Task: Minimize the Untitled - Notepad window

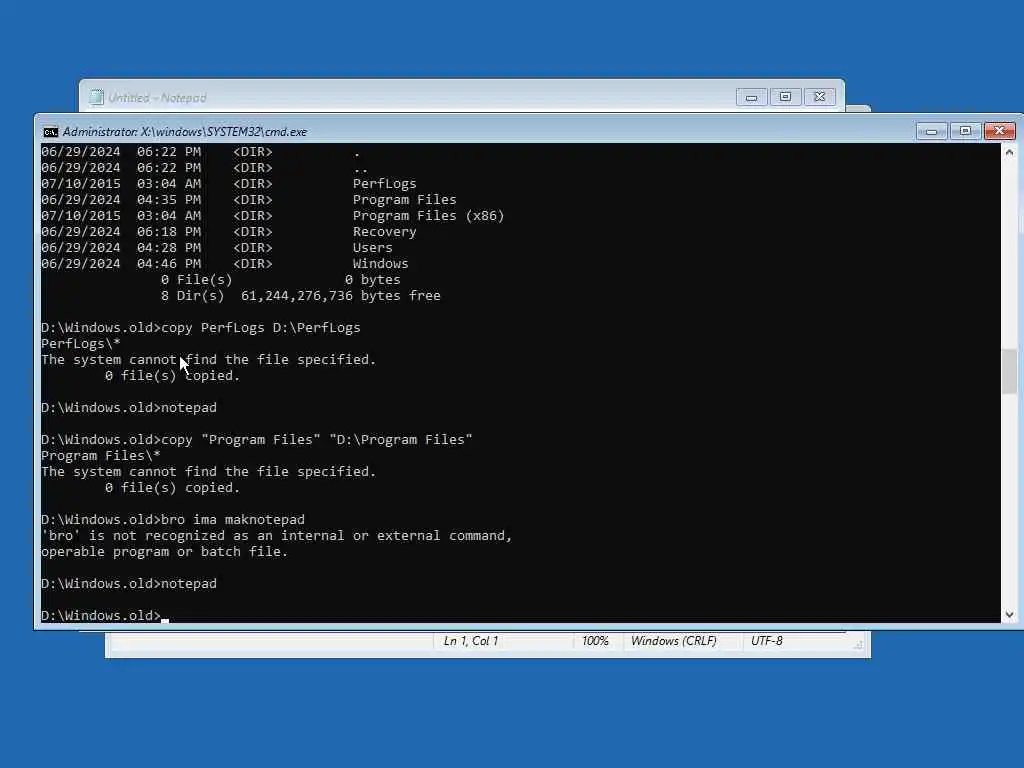Action: coord(752,97)
